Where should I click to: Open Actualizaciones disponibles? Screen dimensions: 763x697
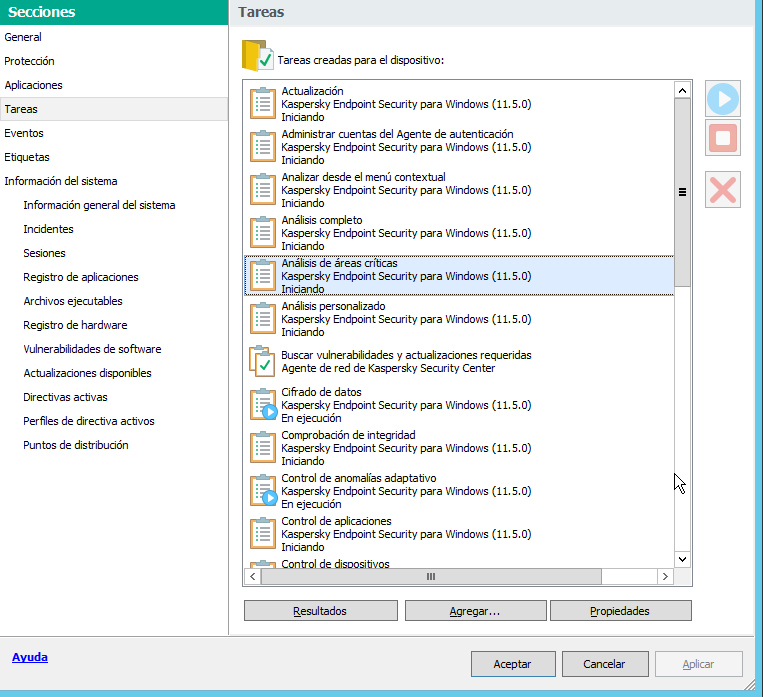tap(88, 373)
